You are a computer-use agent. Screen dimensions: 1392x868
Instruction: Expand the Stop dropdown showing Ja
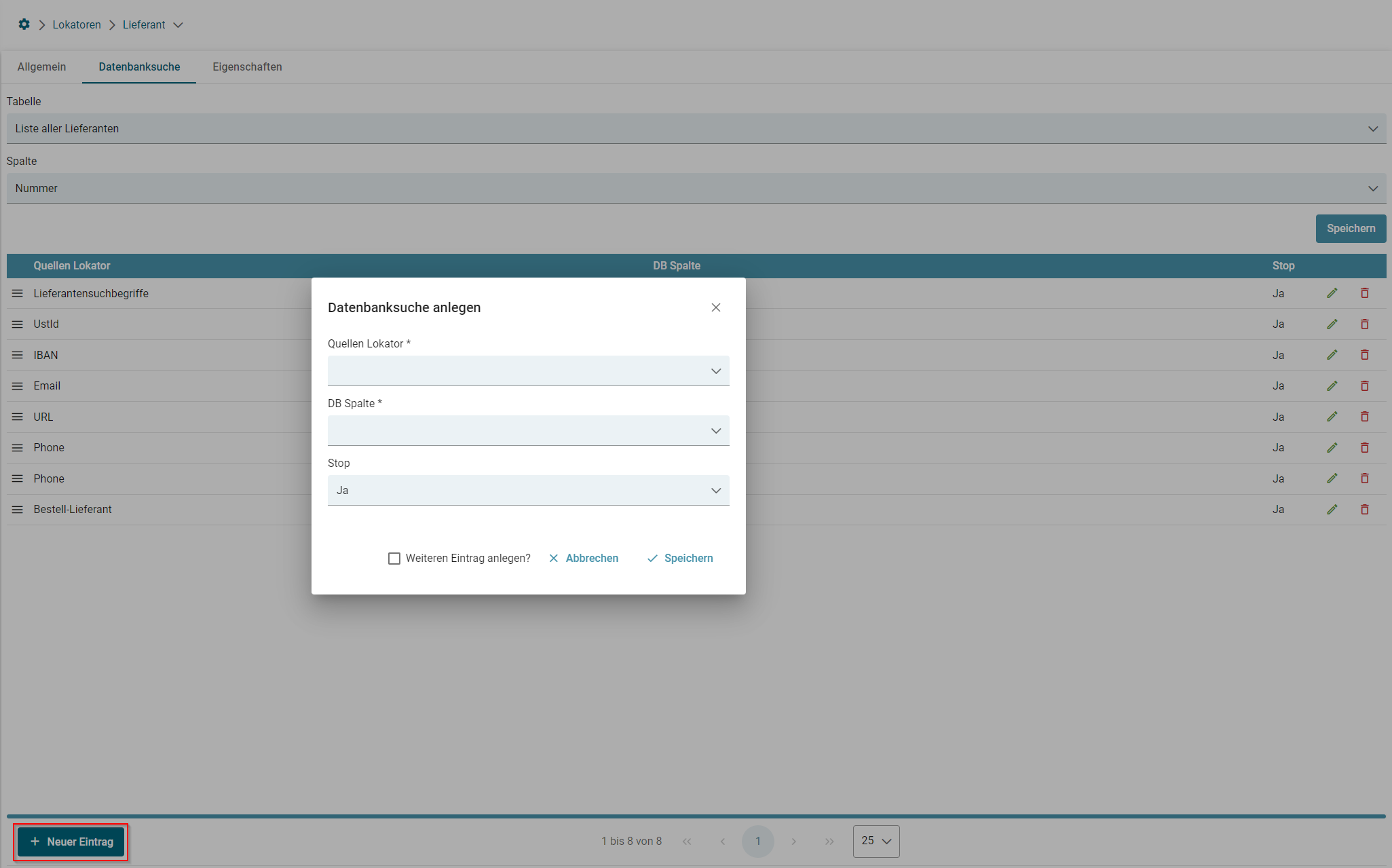pyautogui.click(x=528, y=490)
